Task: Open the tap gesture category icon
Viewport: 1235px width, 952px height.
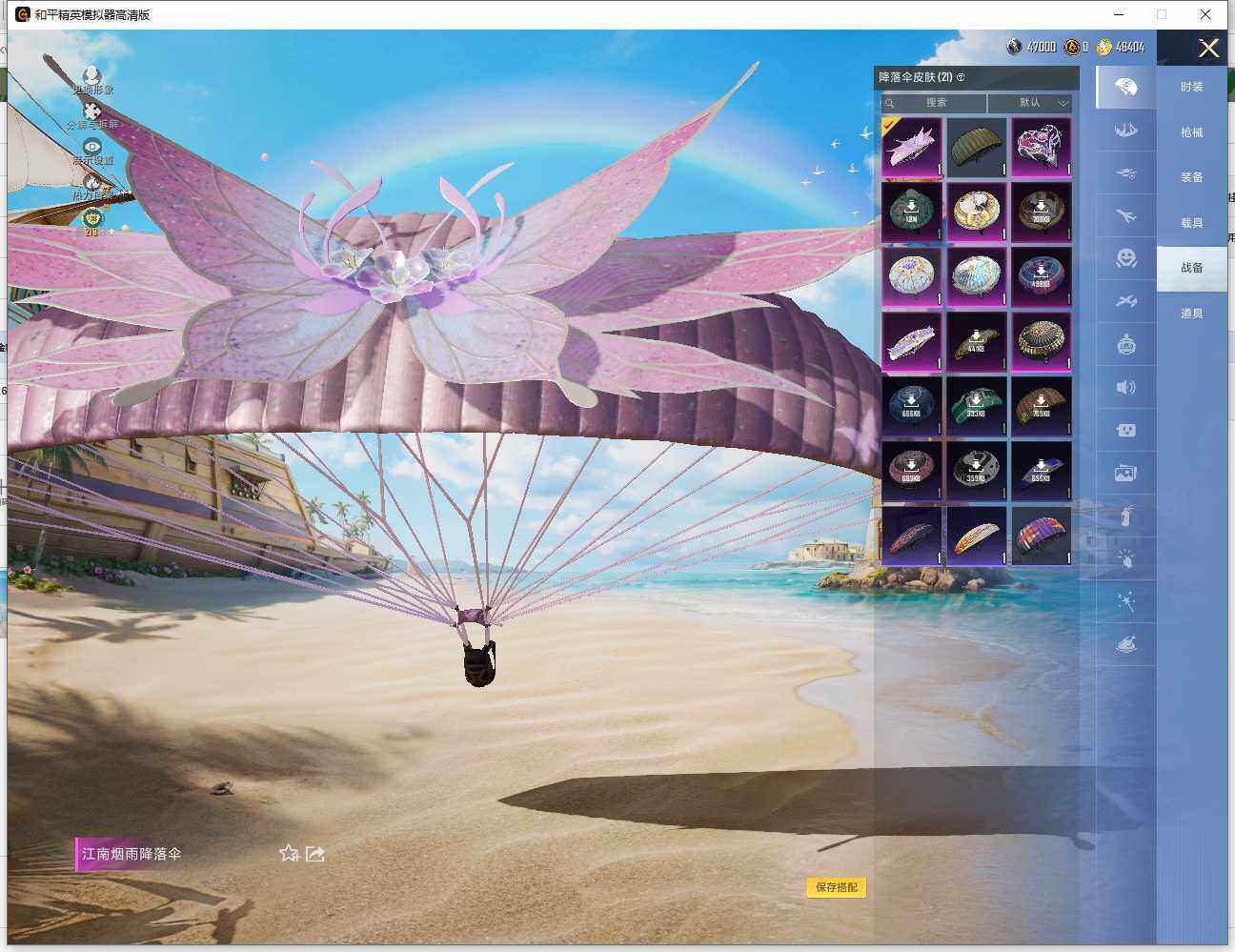Action: pos(1125,558)
